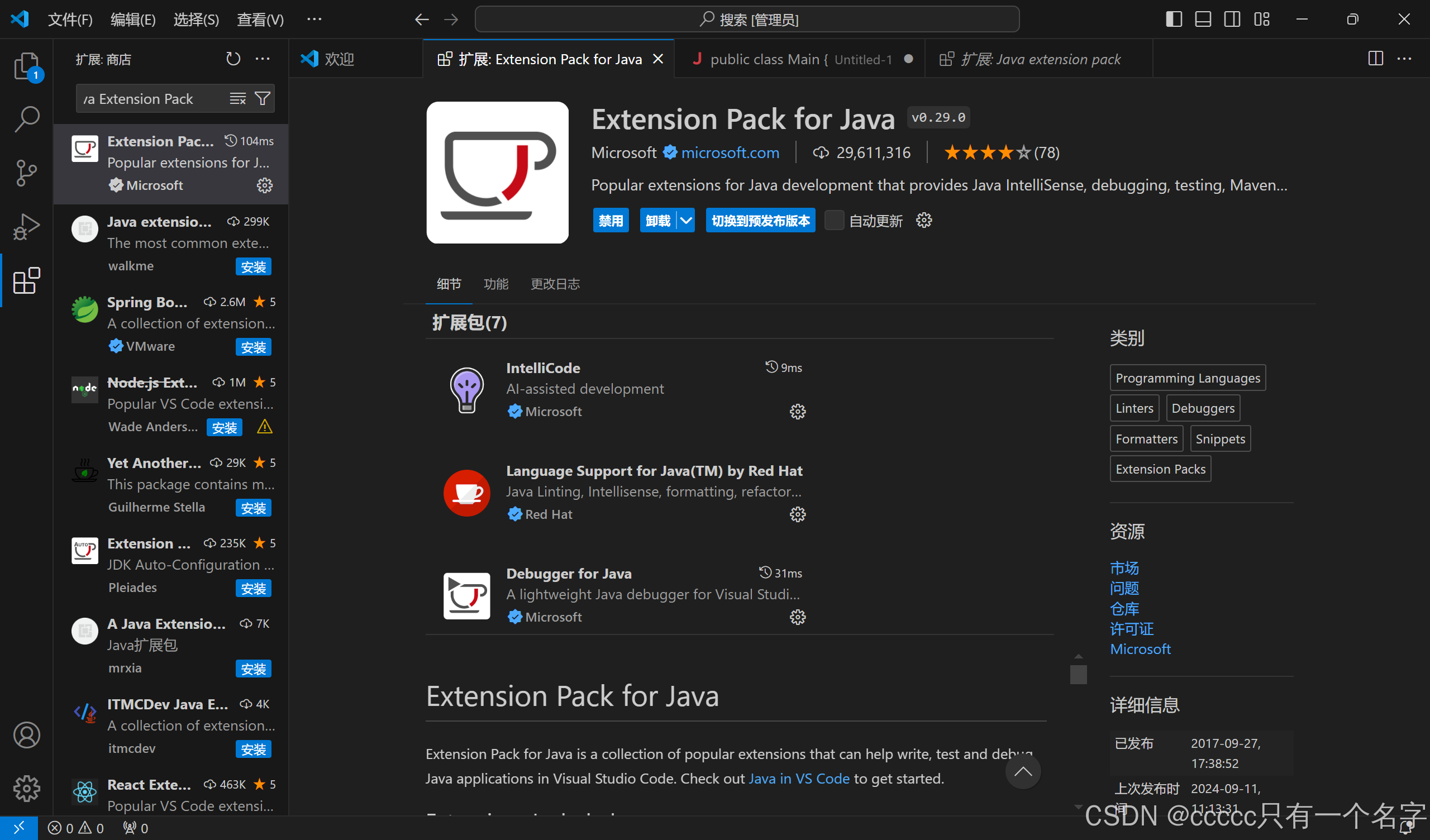Viewport: 1430px width, 840px height.
Task: Toggle the primary sidebar visibility
Action: 1173,19
